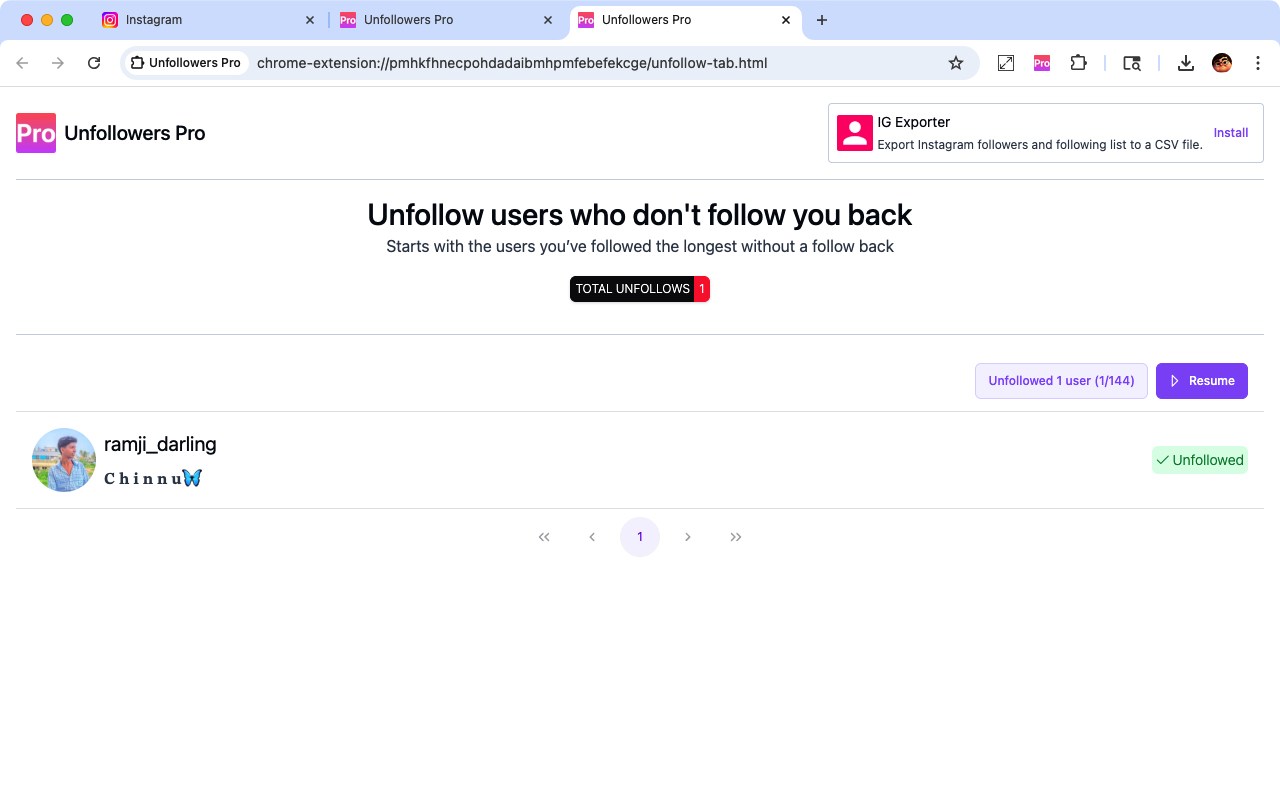Image resolution: width=1280 pixels, height=800 pixels.
Task: Close the active Unfollowers Pro tab
Action: 786,20
